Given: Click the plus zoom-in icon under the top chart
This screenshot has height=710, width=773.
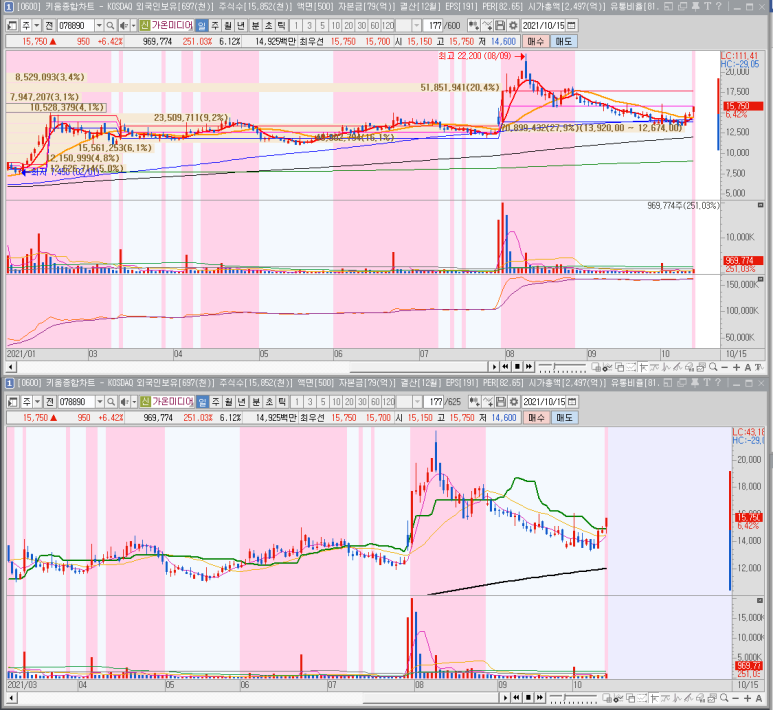Looking at the screenshot, I should point(737,367).
